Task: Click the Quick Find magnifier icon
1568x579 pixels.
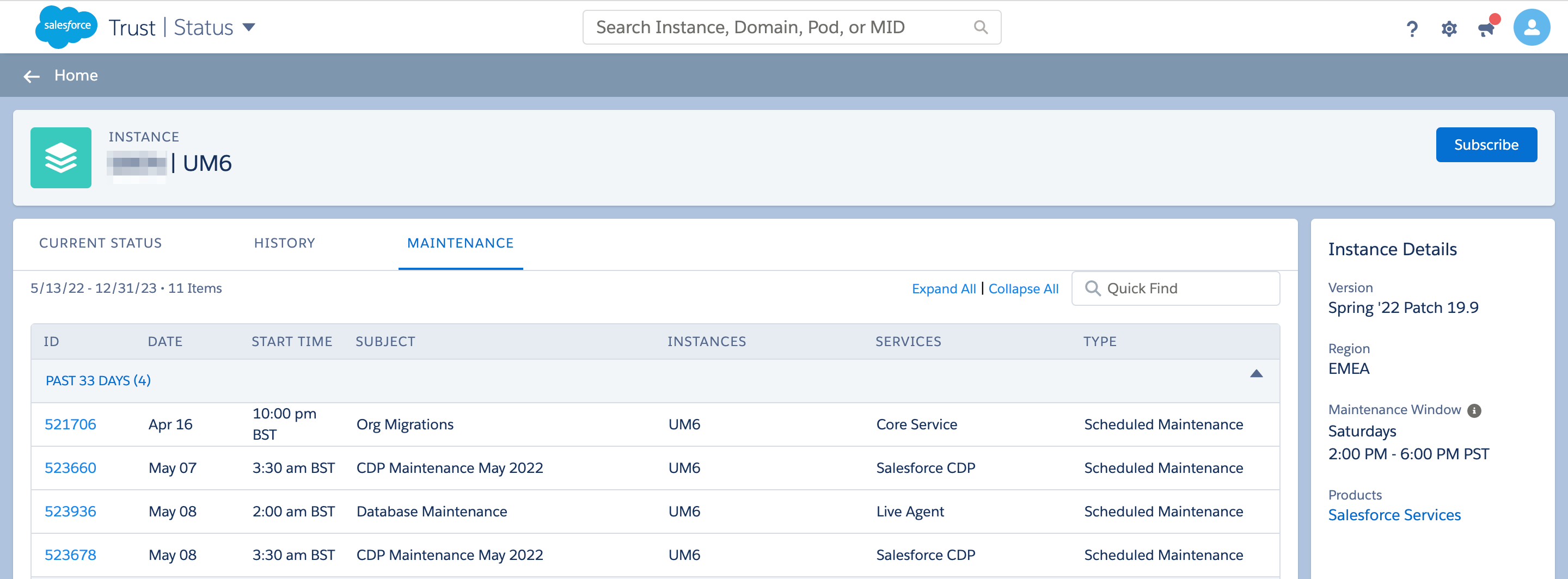Action: [x=1093, y=288]
